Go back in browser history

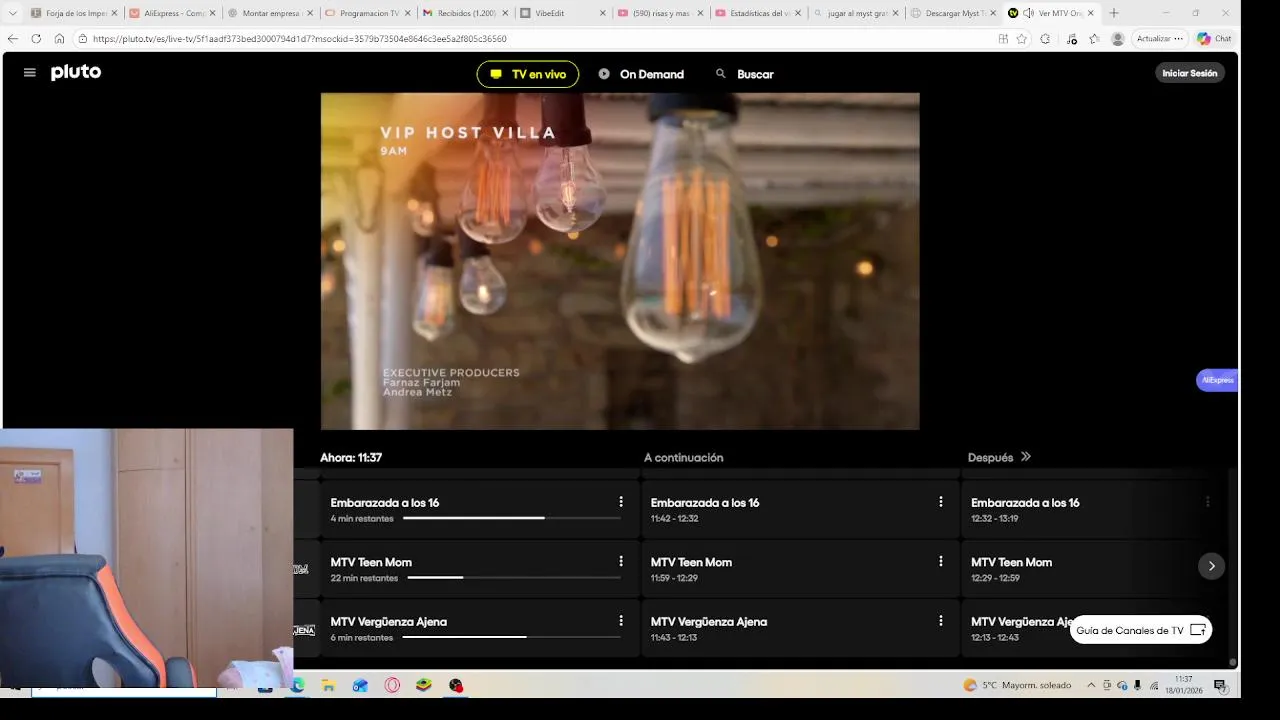(12, 39)
